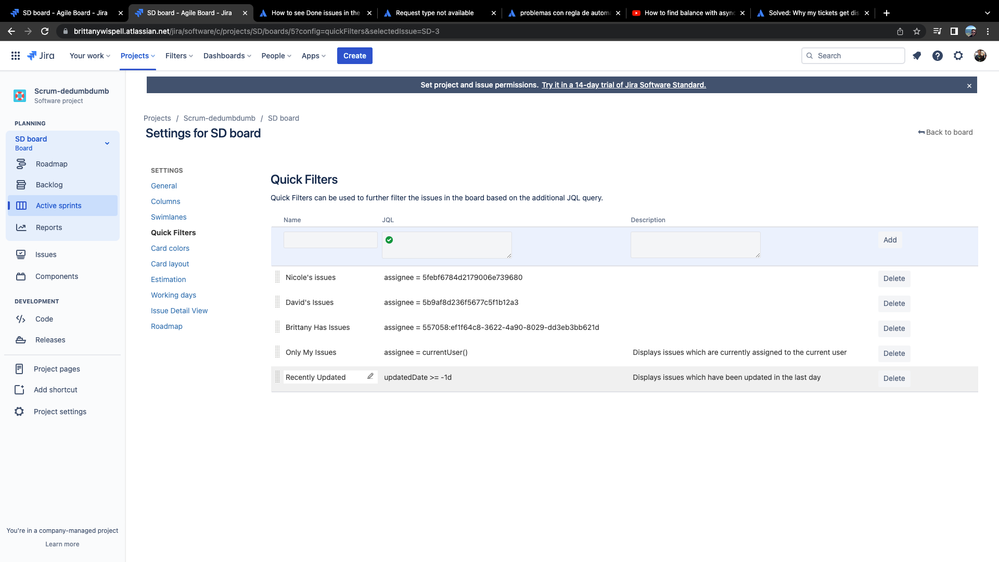The width and height of the screenshot is (999, 562).
Task: Click the Projects breadcrumb link
Action: (157, 119)
